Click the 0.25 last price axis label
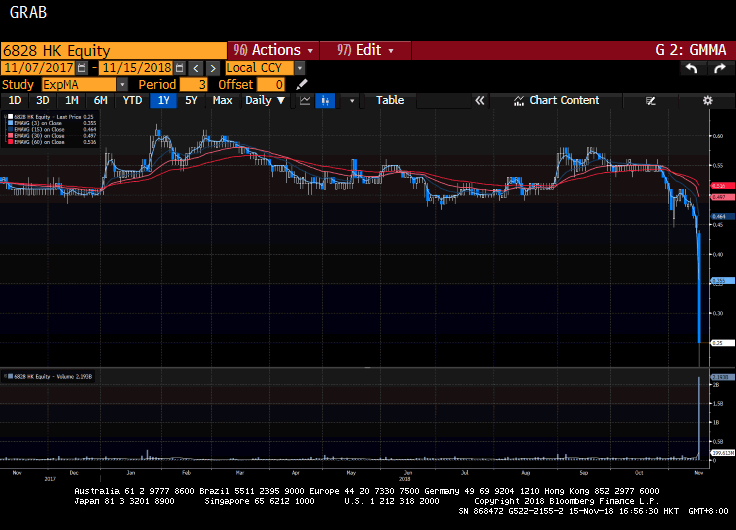Image resolution: width=736 pixels, height=530 pixels. pyautogui.click(x=723, y=343)
